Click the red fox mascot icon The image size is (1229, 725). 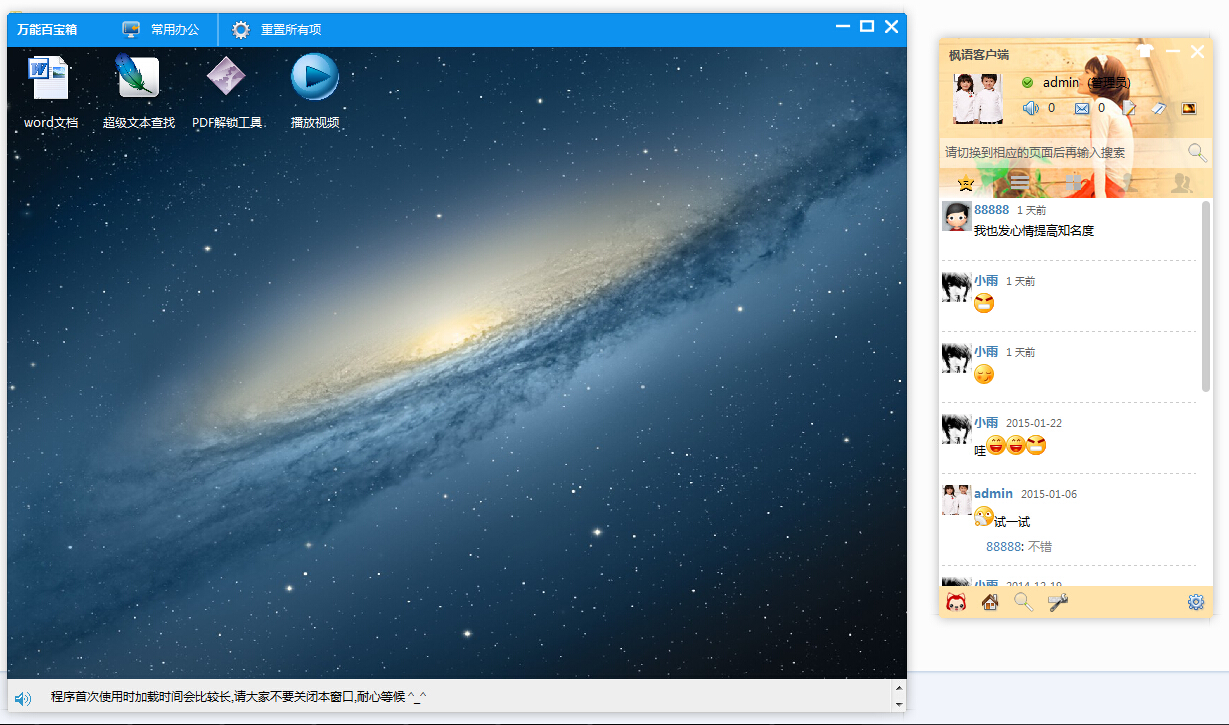coord(956,602)
